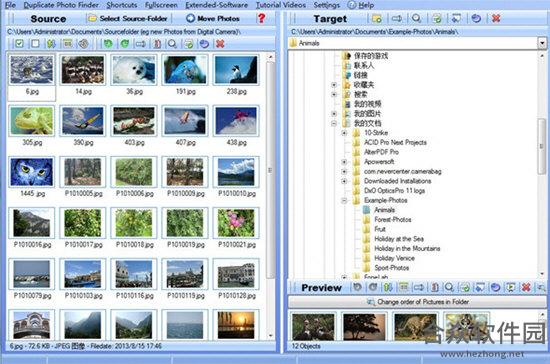Click slideshow play icon in Preview toolbar

[511, 288]
